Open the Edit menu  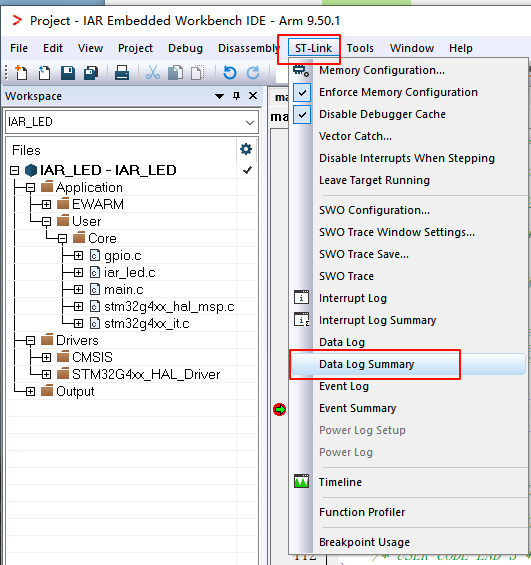(x=53, y=48)
